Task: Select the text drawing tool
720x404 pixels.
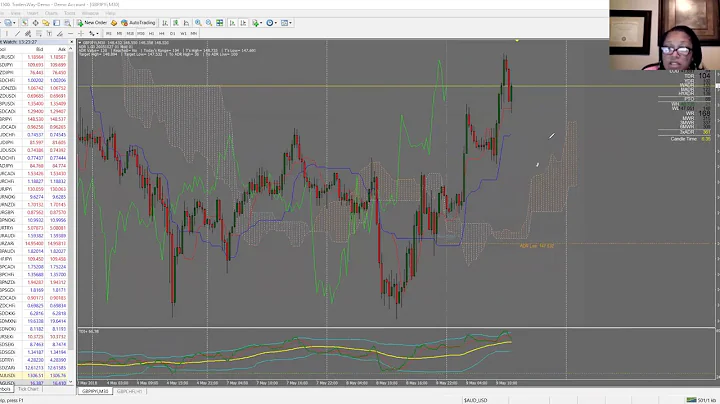Action: [49, 34]
